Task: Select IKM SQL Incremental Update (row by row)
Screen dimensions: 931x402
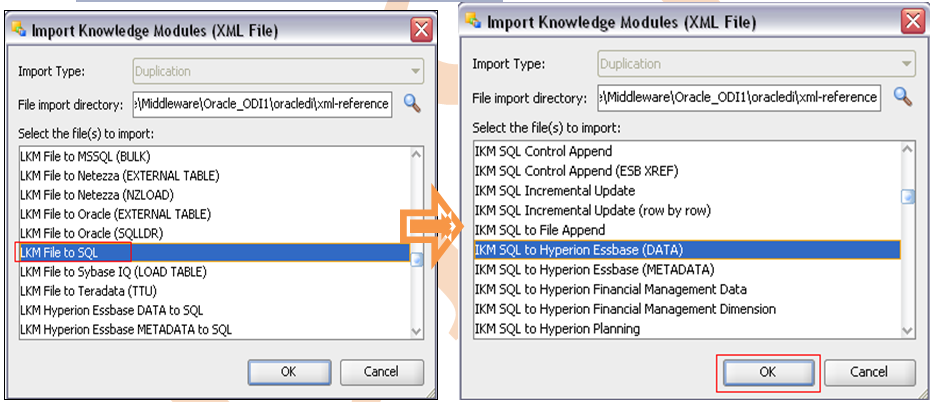Action: 687,210
